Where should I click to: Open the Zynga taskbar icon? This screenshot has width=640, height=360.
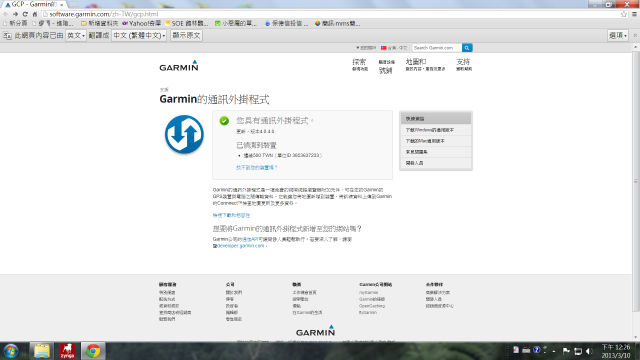point(67,351)
